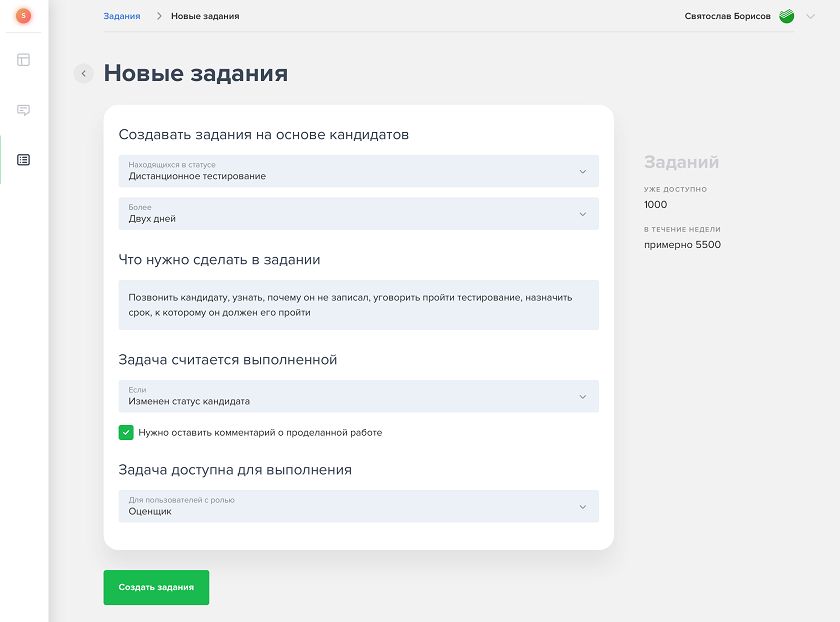Toggle the checkbox for leaving a work comment
The height and width of the screenshot is (622, 840).
pos(126,432)
